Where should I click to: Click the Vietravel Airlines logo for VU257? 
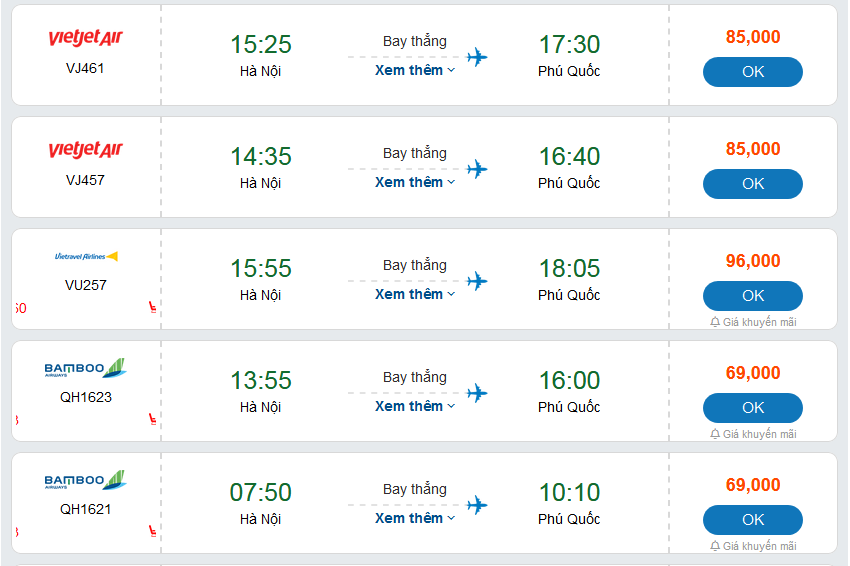pos(85,257)
